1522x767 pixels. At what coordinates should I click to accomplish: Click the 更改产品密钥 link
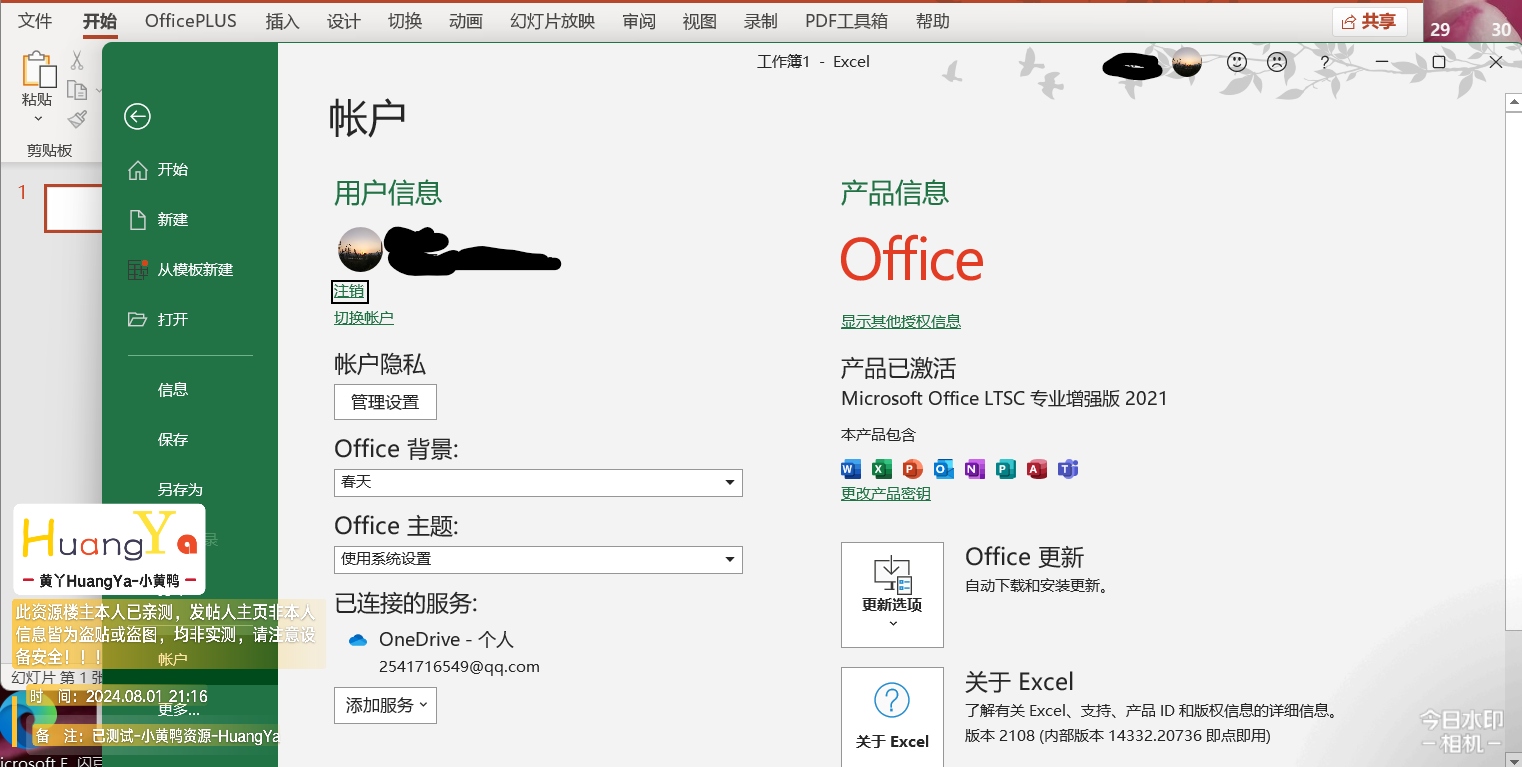886,494
